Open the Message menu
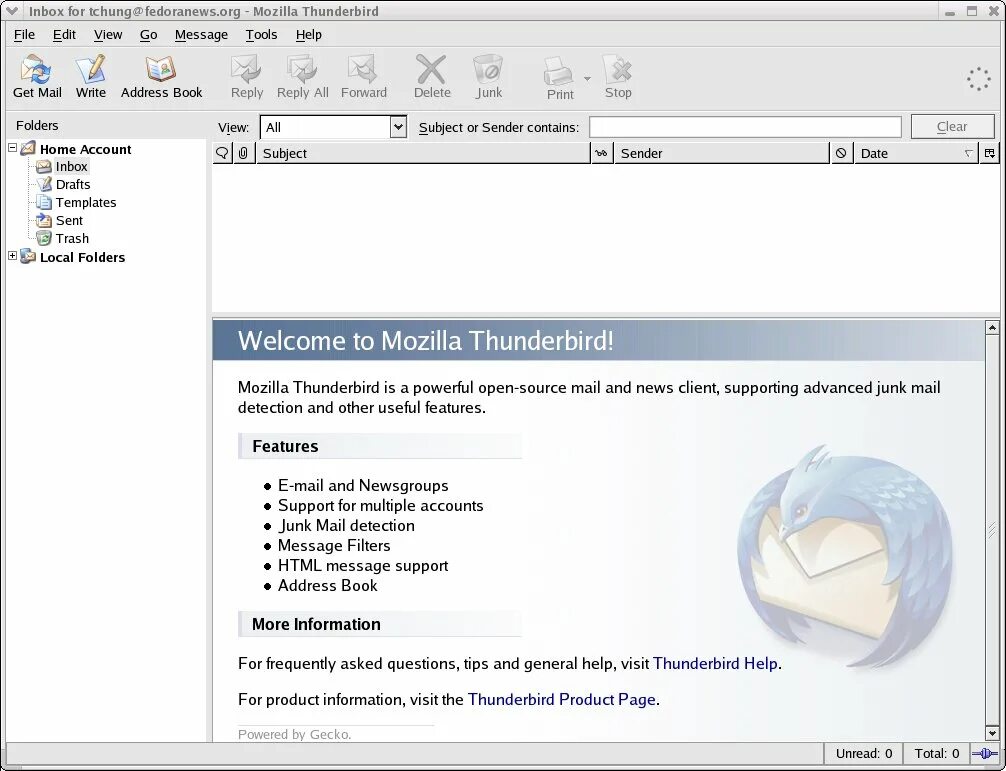The height and width of the screenshot is (771, 1006). point(201,35)
